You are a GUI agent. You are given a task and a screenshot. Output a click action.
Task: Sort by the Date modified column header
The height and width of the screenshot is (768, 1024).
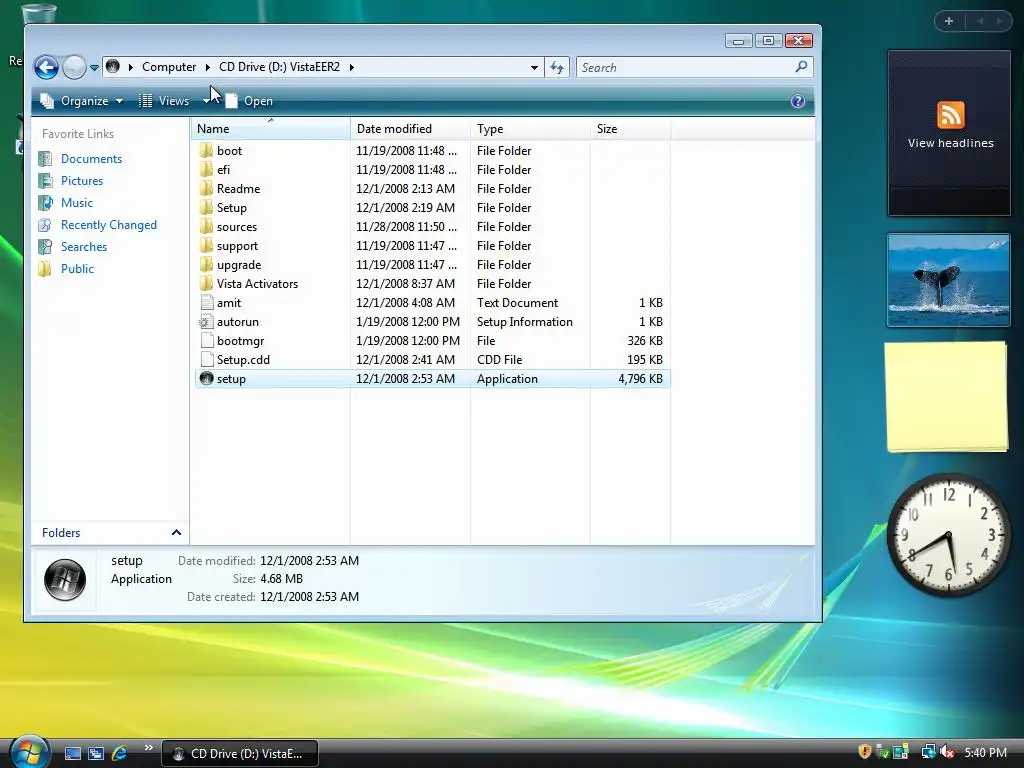410,129
